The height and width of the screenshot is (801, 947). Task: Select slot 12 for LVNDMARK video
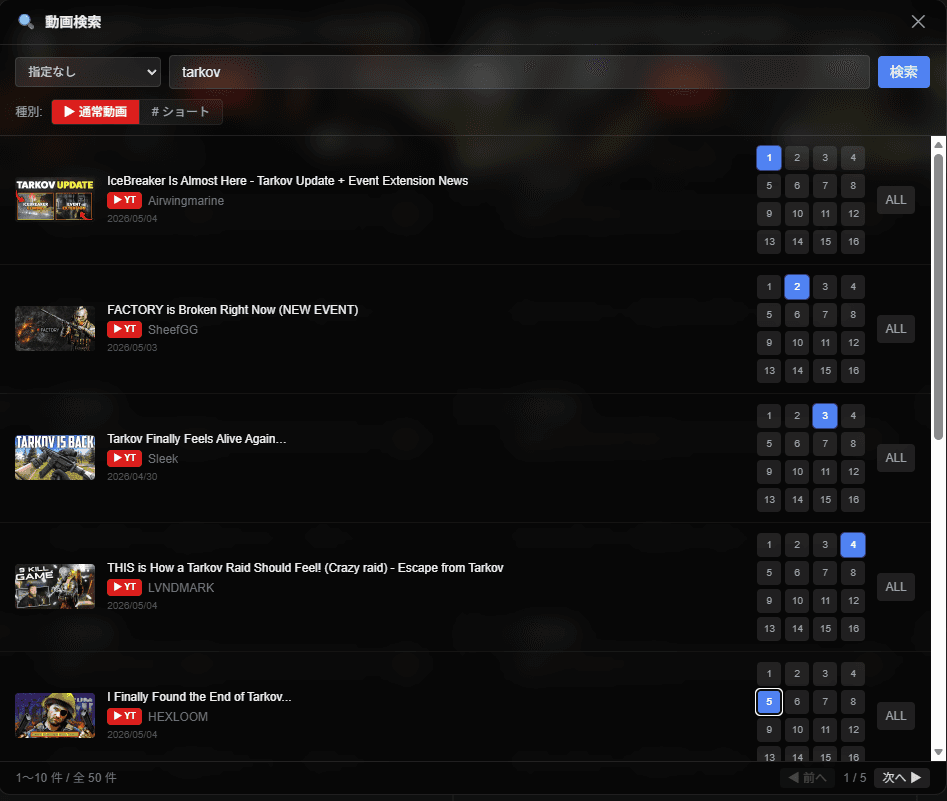tap(853, 600)
